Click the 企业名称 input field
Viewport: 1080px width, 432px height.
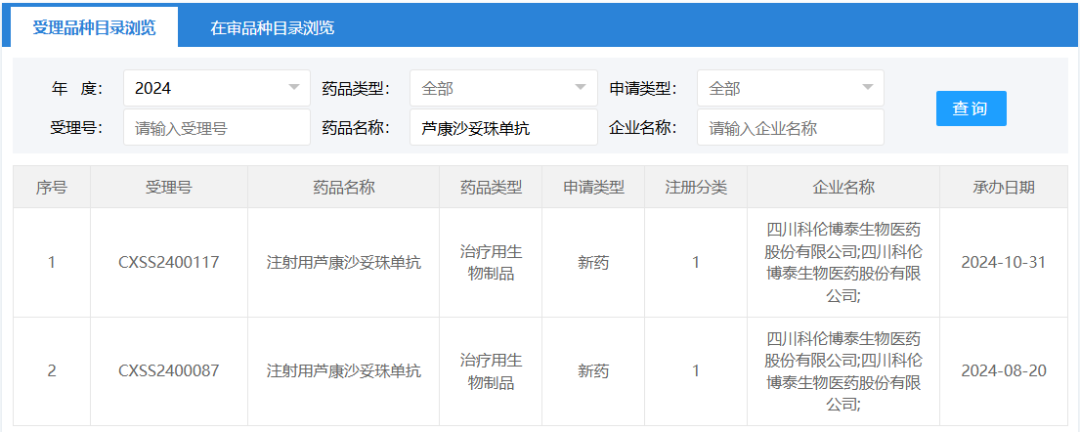pyautogui.click(x=790, y=127)
